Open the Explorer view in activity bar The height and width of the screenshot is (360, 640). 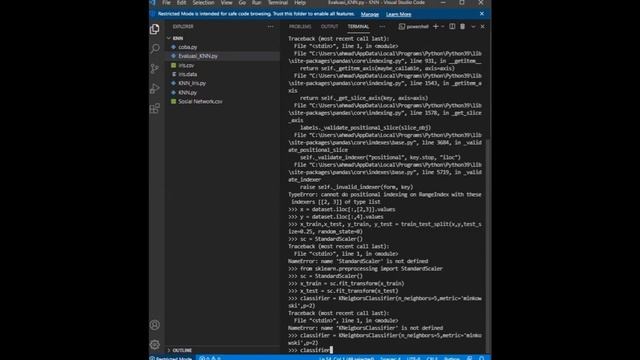click(x=155, y=29)
